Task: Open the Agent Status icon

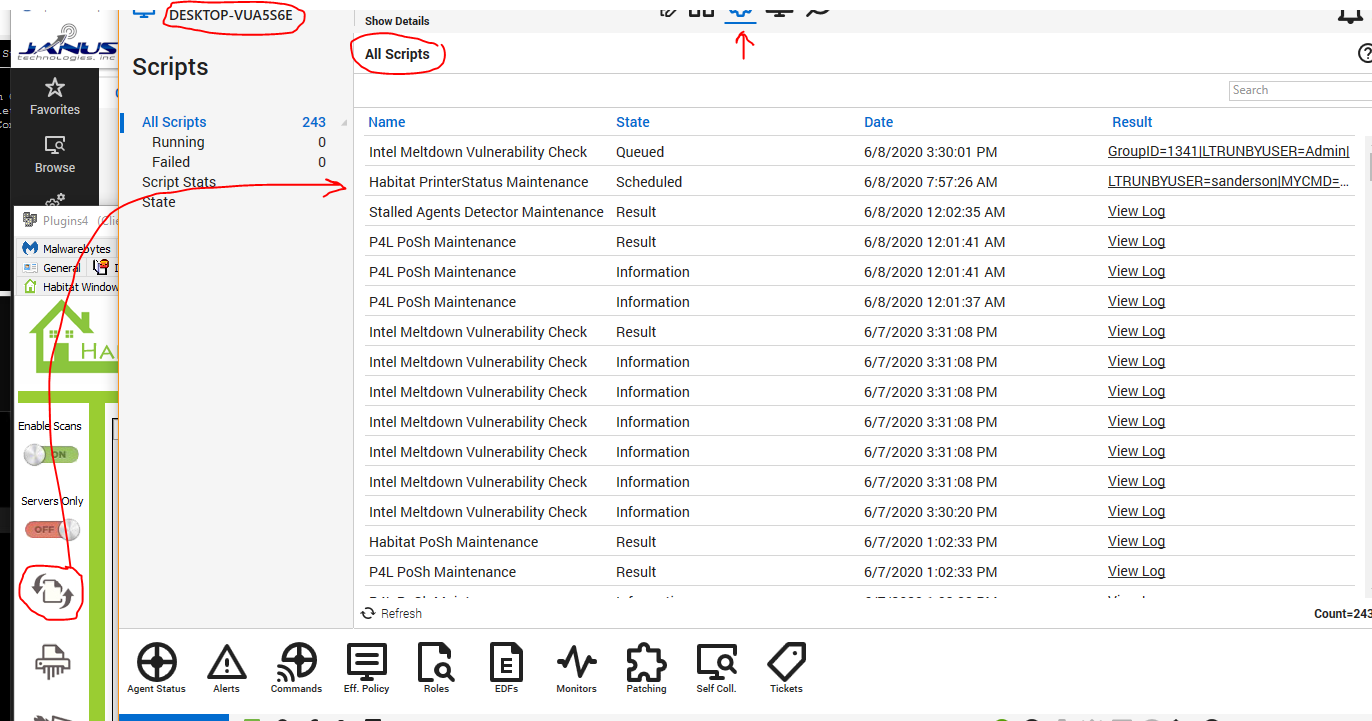Action: pyautogui.click(x=156, y=663)
